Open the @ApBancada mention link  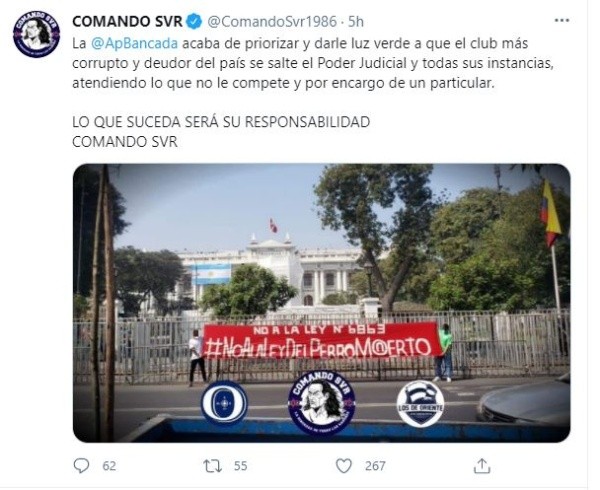(x=134, y=43)
